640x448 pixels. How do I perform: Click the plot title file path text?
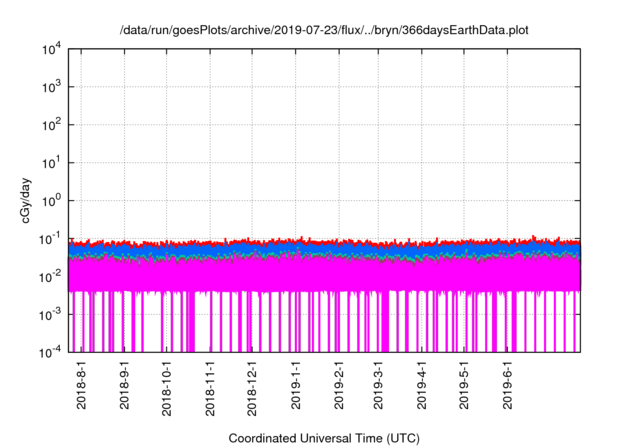click(324, 30)
